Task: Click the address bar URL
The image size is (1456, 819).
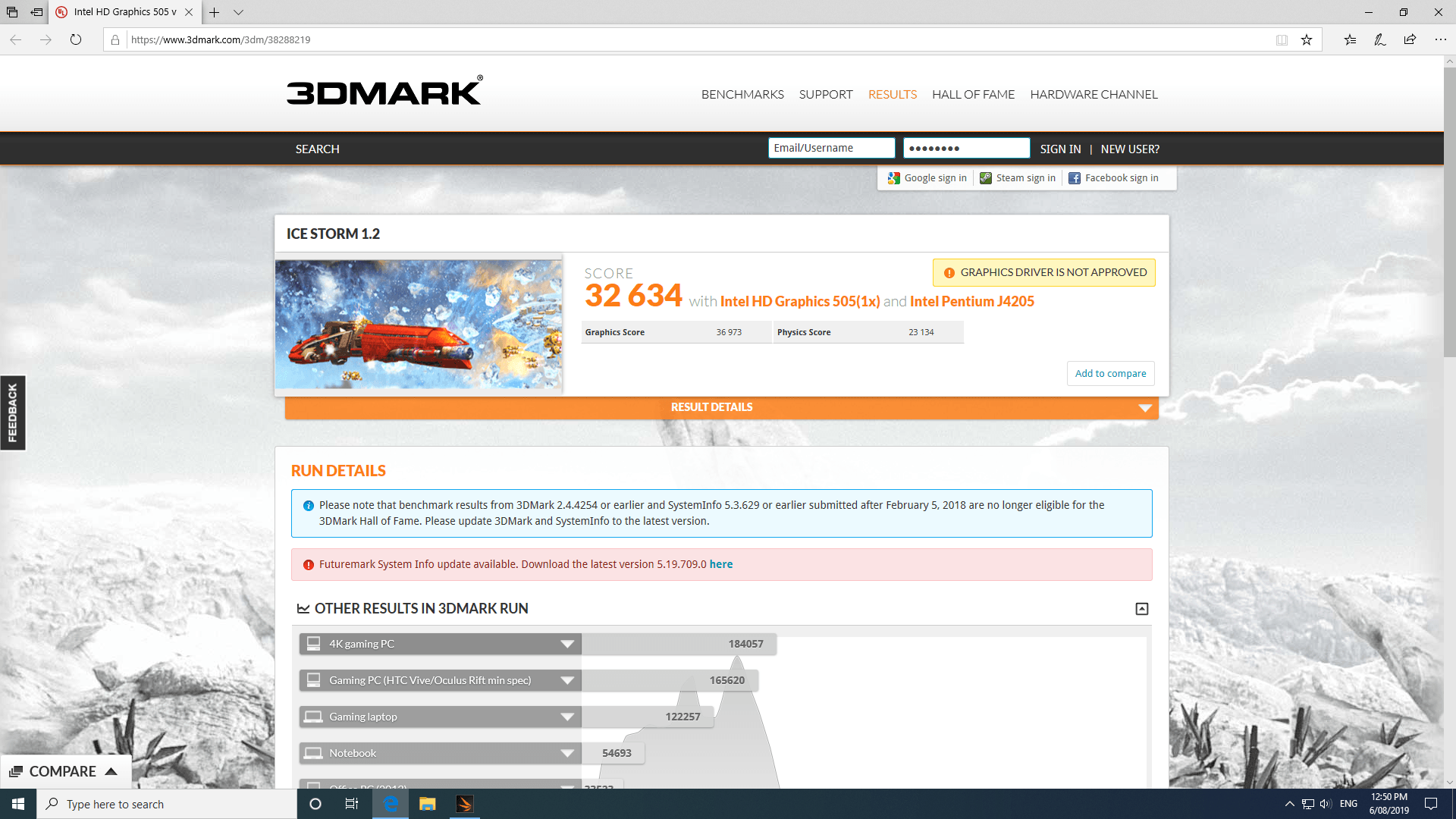Action: pos(221,39)
